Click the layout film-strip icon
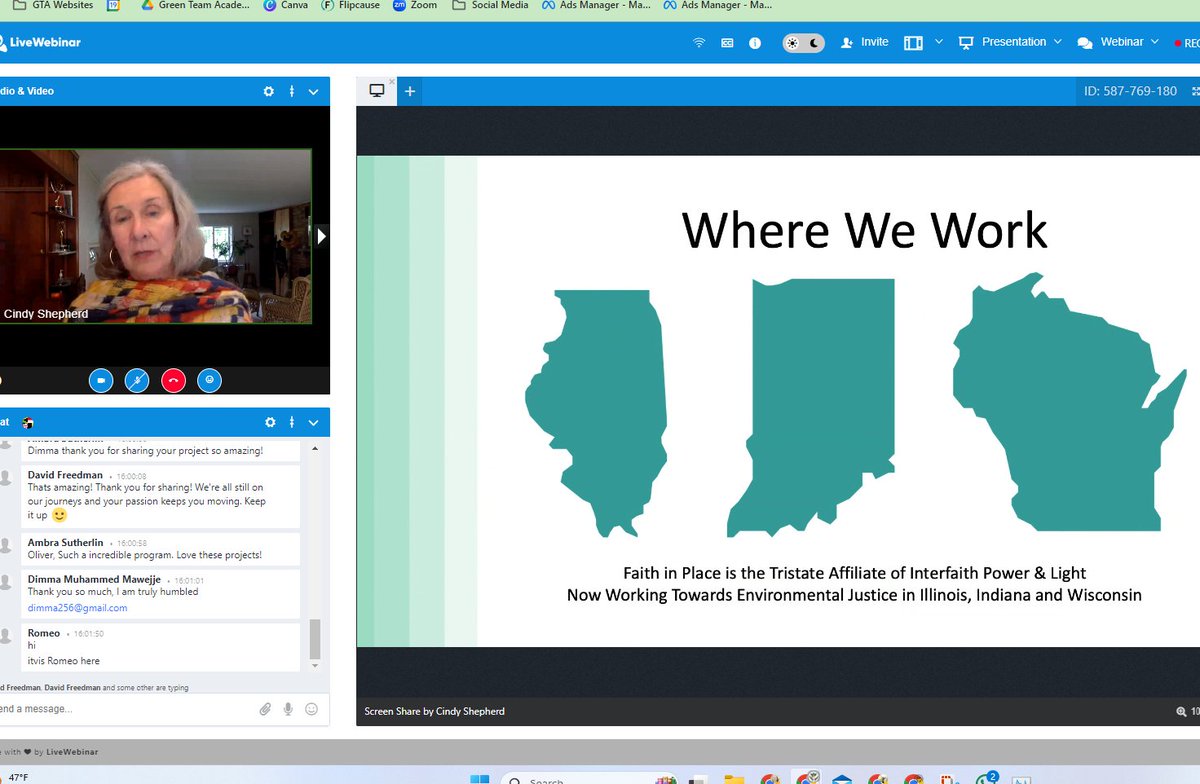Viewport: 1200px width, 784px height. pos(913,43)
